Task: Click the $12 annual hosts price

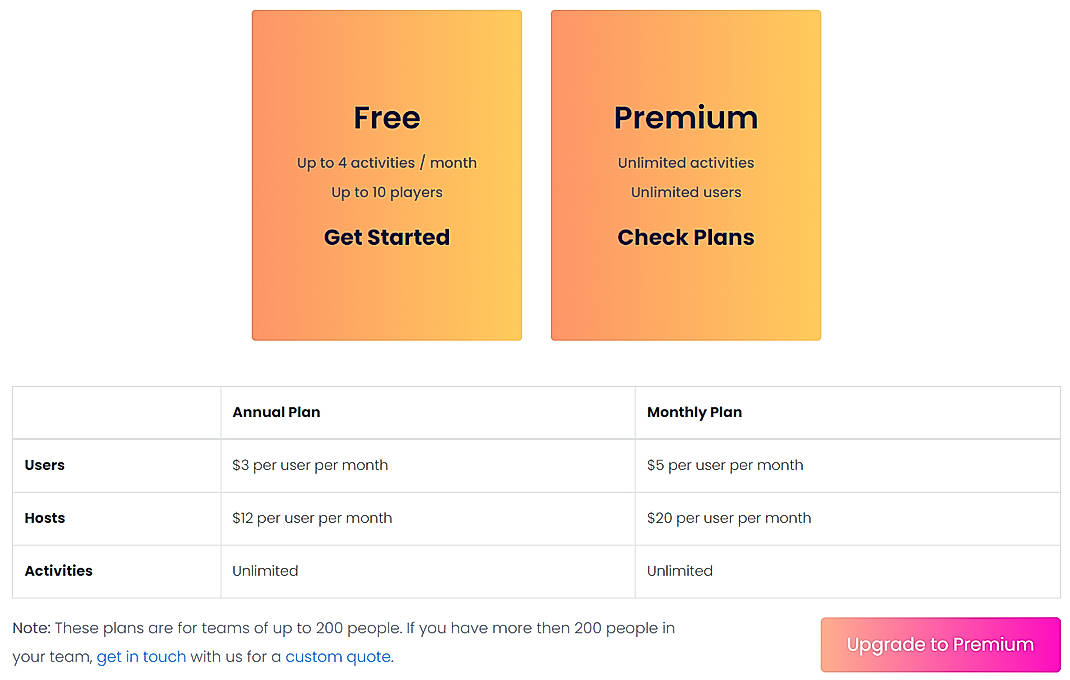Action: click(x=312, y=518)
